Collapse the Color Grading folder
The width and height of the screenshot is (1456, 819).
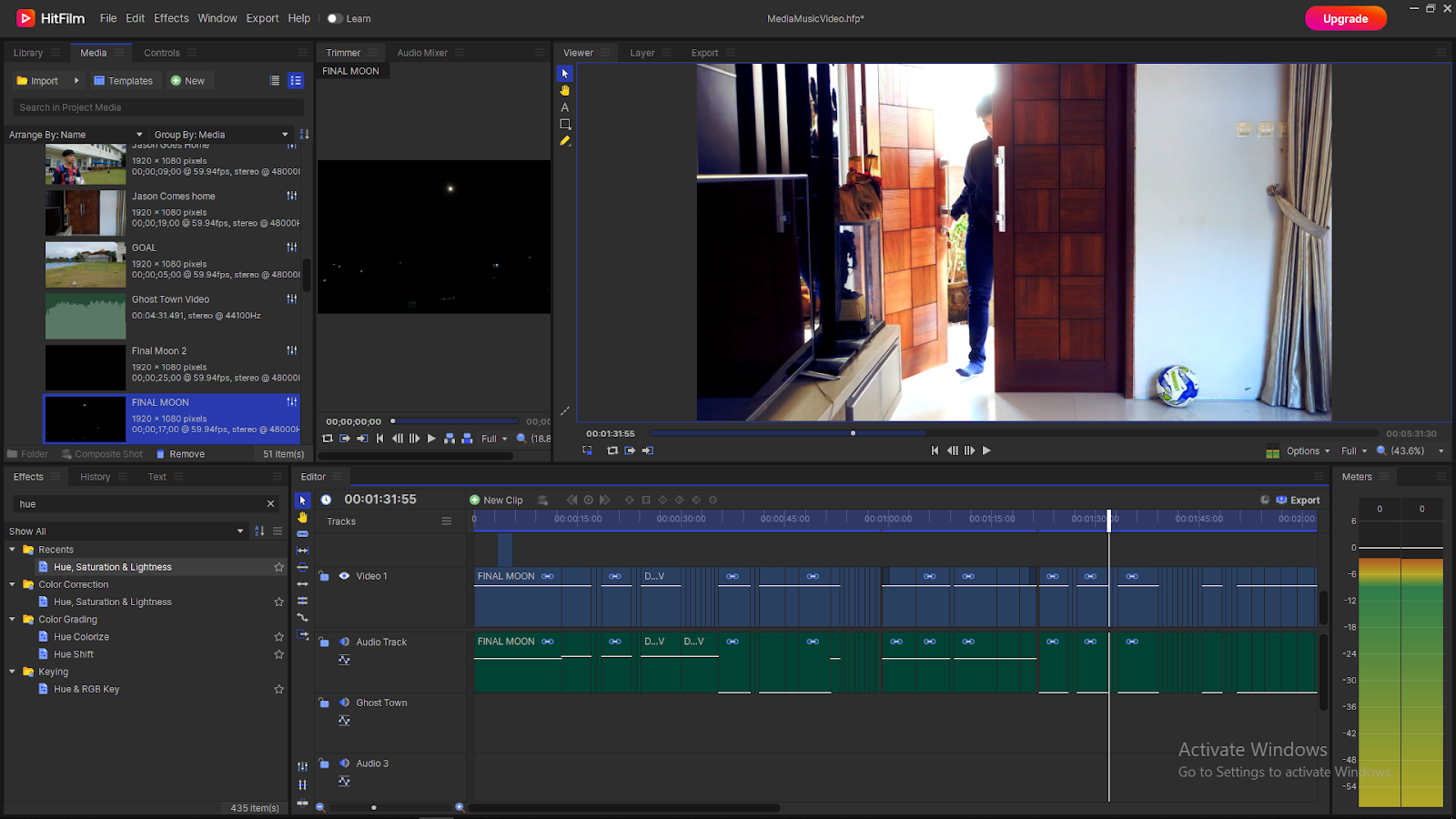13,620
